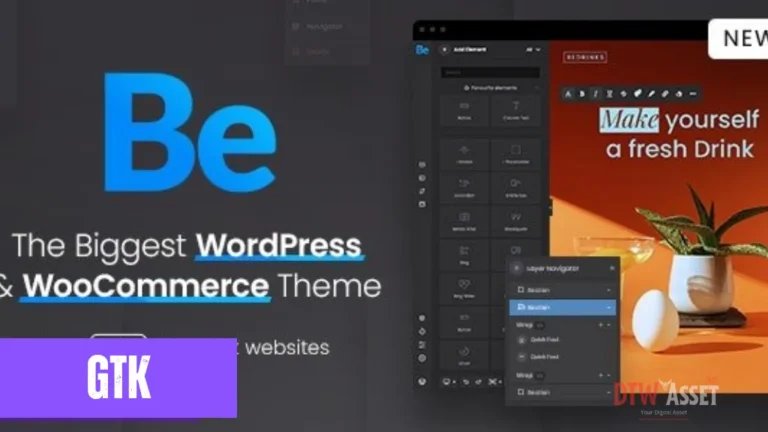Click the font color A icon in text toolbar

point(568,94)
